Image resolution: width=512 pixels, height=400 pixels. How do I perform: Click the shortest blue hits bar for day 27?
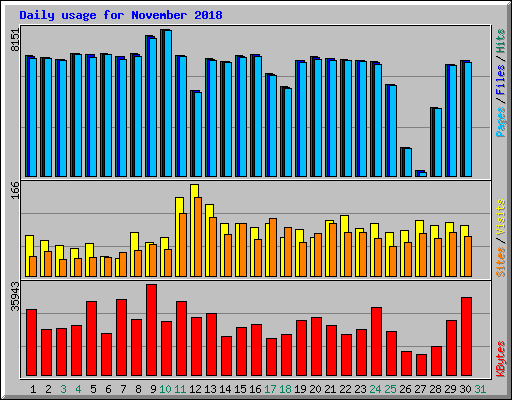(x=421, y=174)
